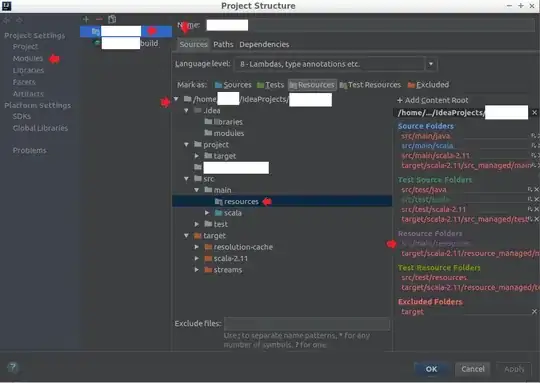
Task: Expand the test folder
Action: [x=197, y=224]
